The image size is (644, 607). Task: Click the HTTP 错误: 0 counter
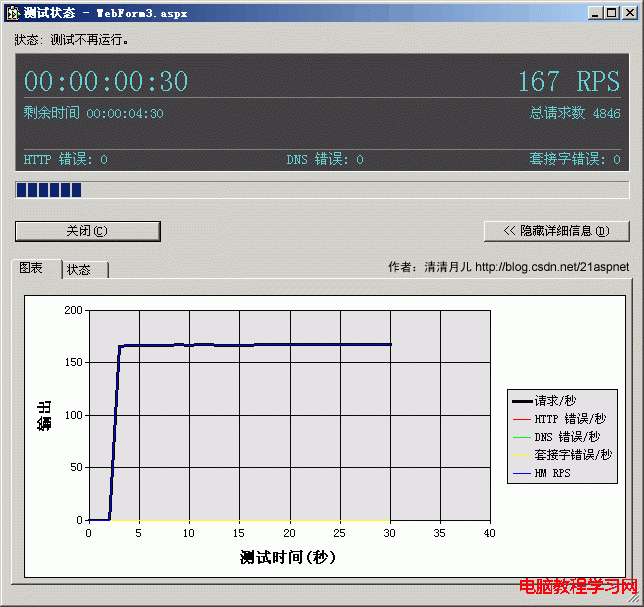66,159
